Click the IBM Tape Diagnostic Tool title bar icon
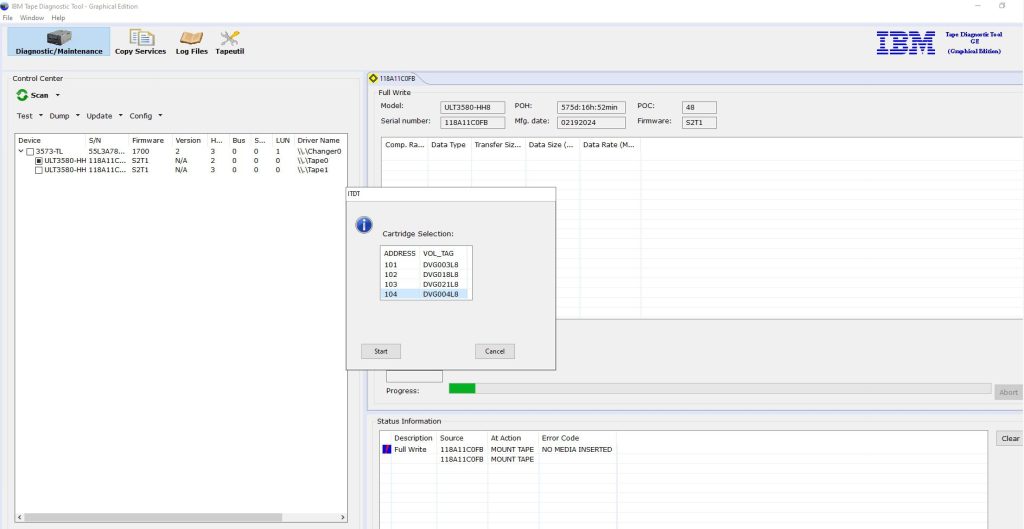Viewport: 1024px width, 529px height. [x=5, y=6]
